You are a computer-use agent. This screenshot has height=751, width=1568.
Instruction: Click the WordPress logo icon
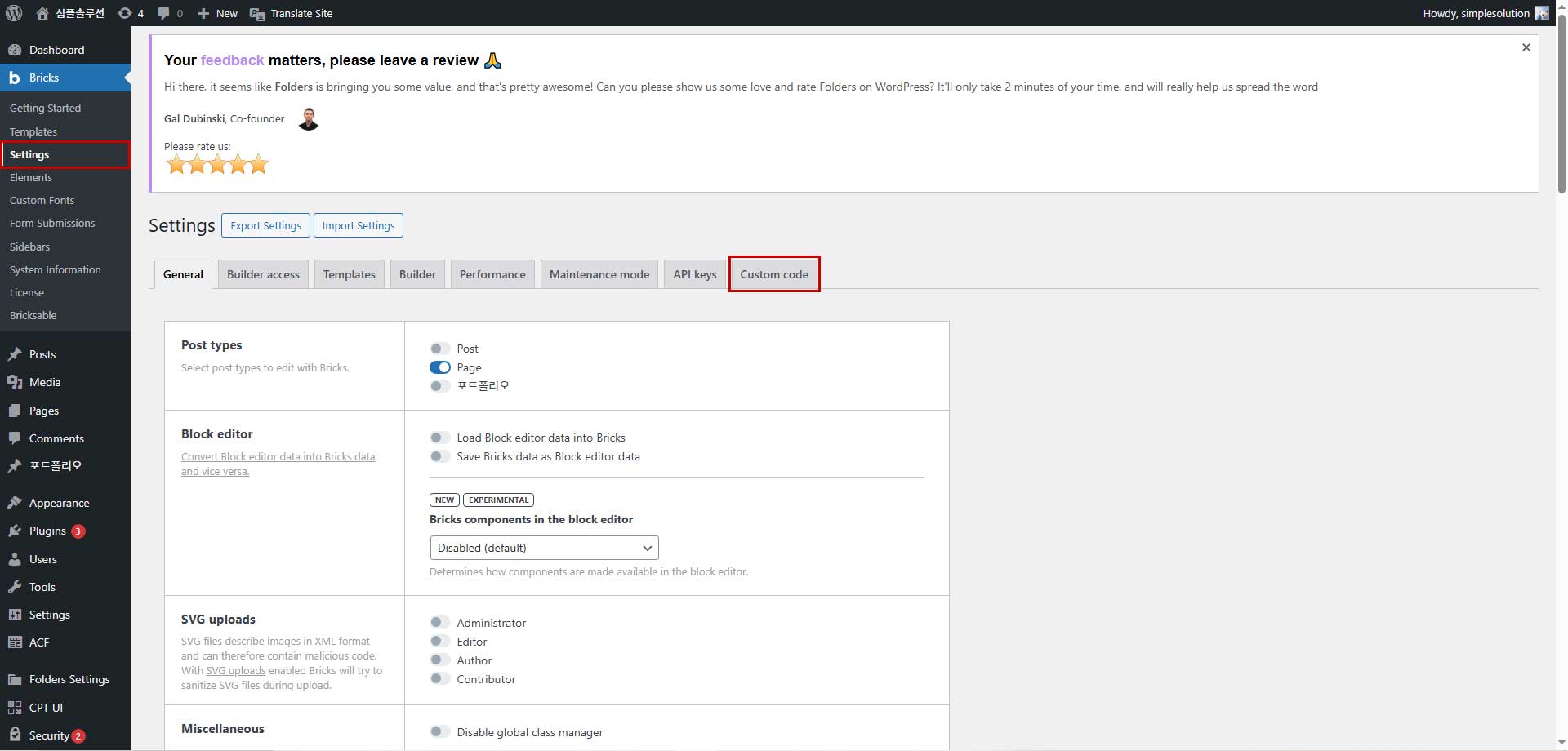click(x=14, y=13)
